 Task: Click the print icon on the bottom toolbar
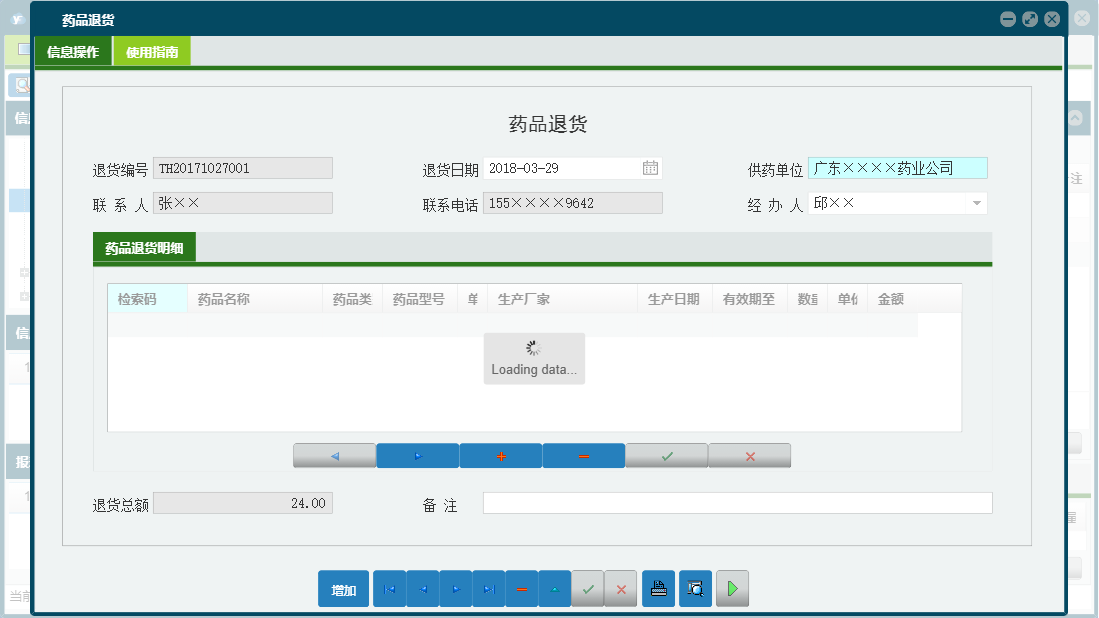click(658, 589)
